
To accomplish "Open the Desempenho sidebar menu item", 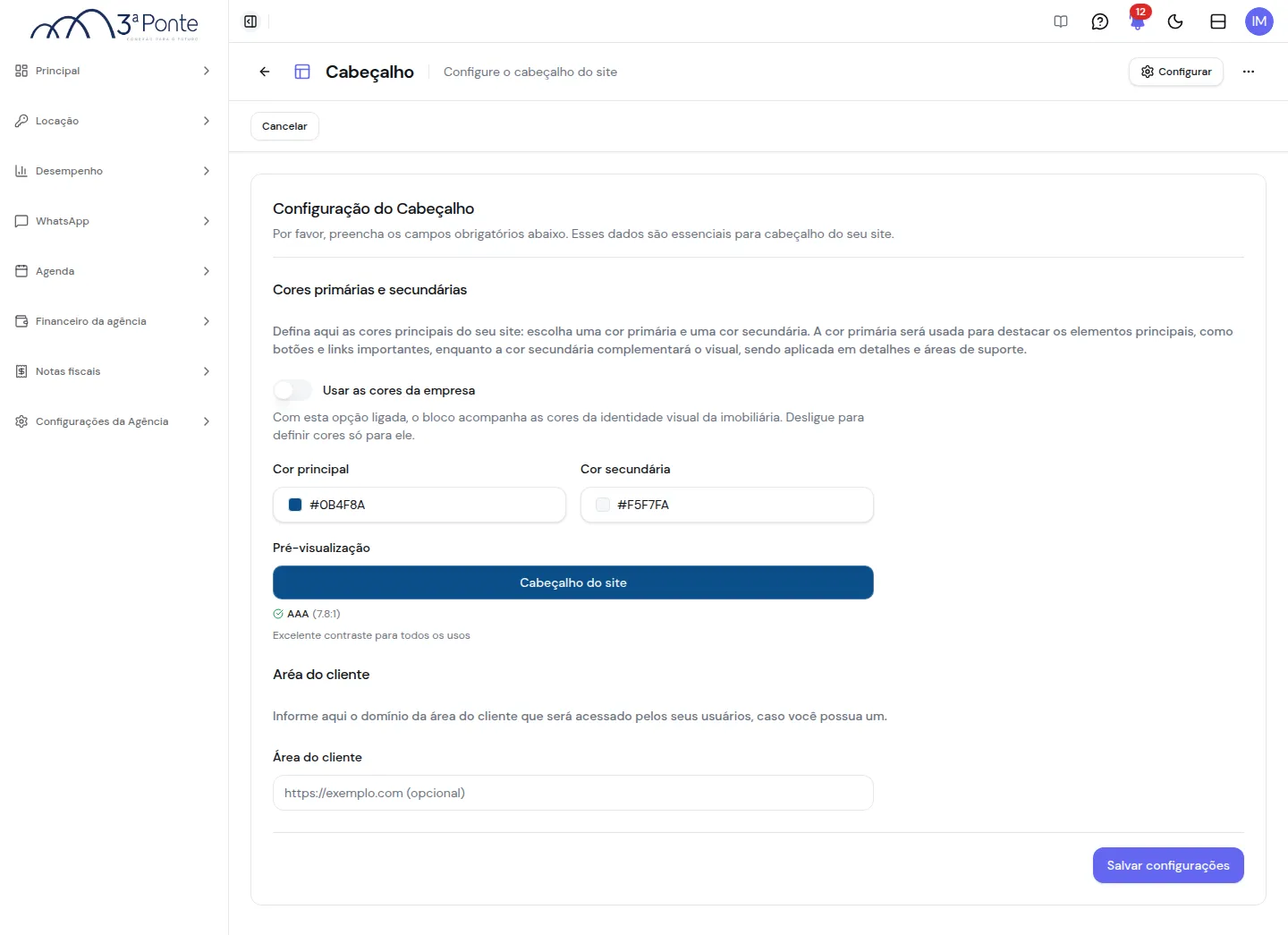I will pos(114,171).
